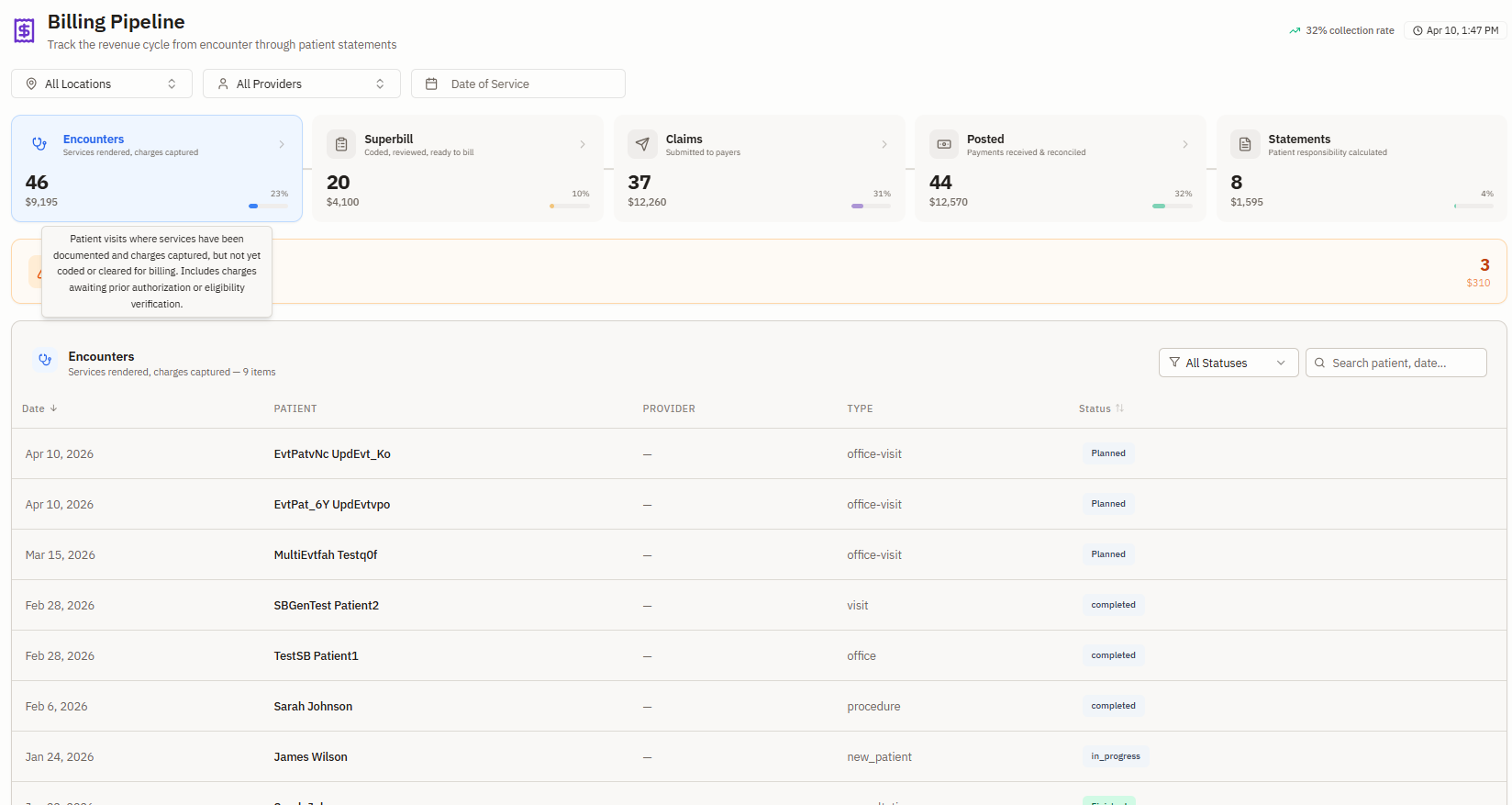Click the stethoscope icon on Encounters card
1512x805 pixels.
(x=39, y=144)
